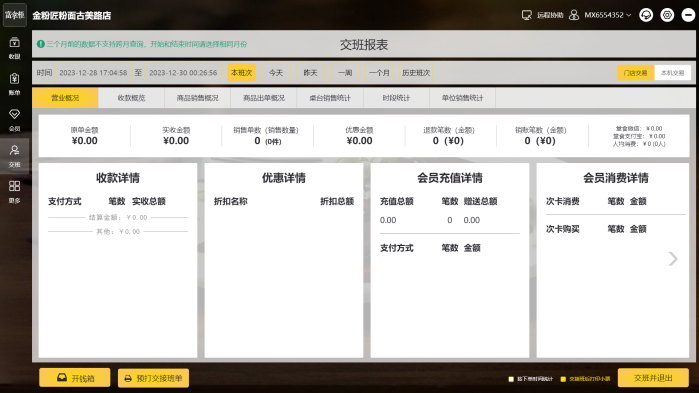Filter by 一个月 one month
This screenshot has height=393, width=699.
tap(379, 73)
